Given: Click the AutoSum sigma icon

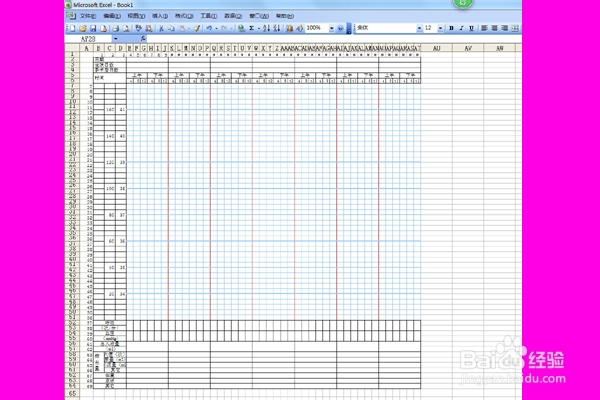Looking at the screenshot, I should (251, 28).
